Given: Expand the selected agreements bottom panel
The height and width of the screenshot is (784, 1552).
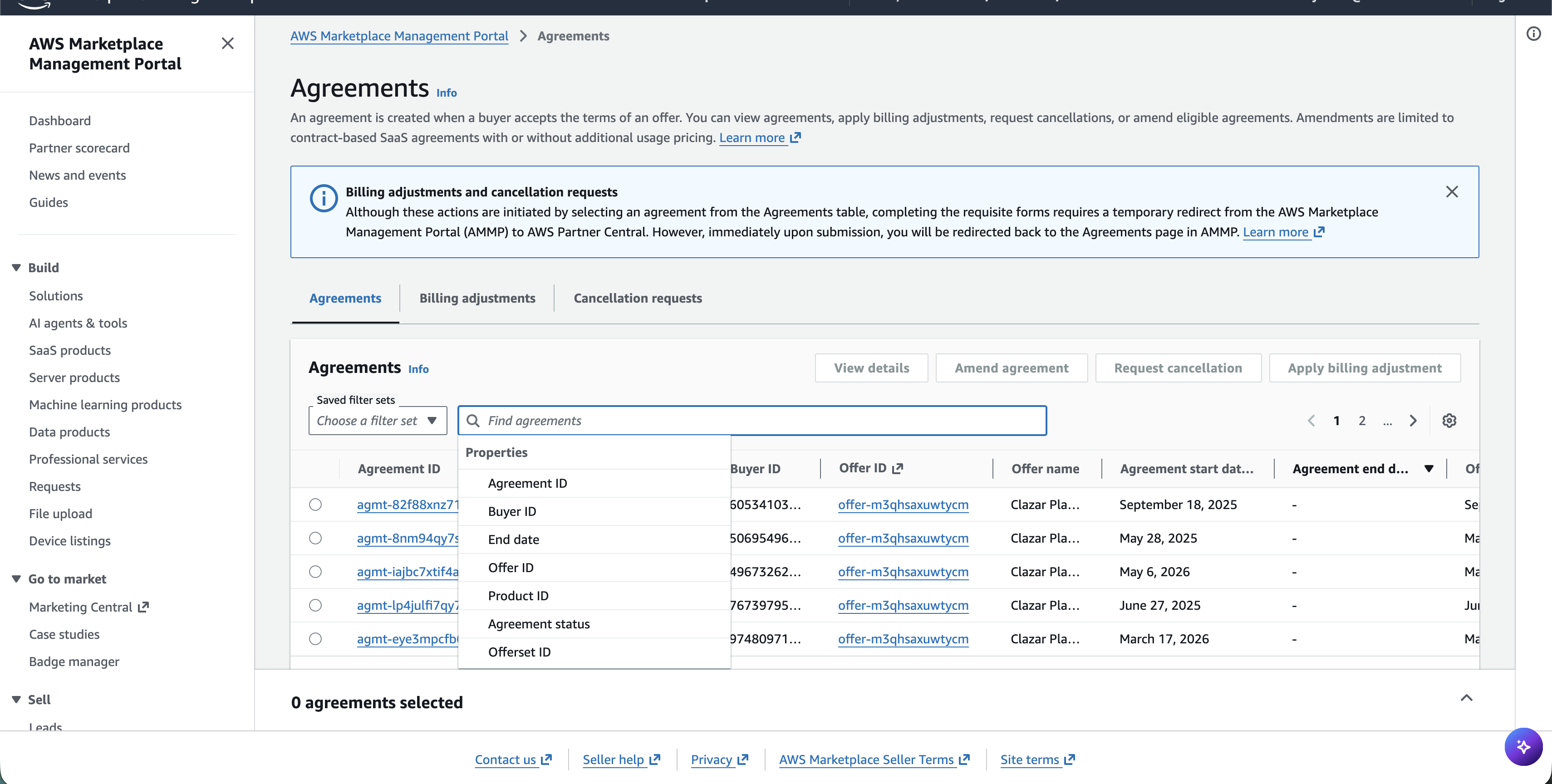Looking at the screenshot, I should pos(1466,698).
